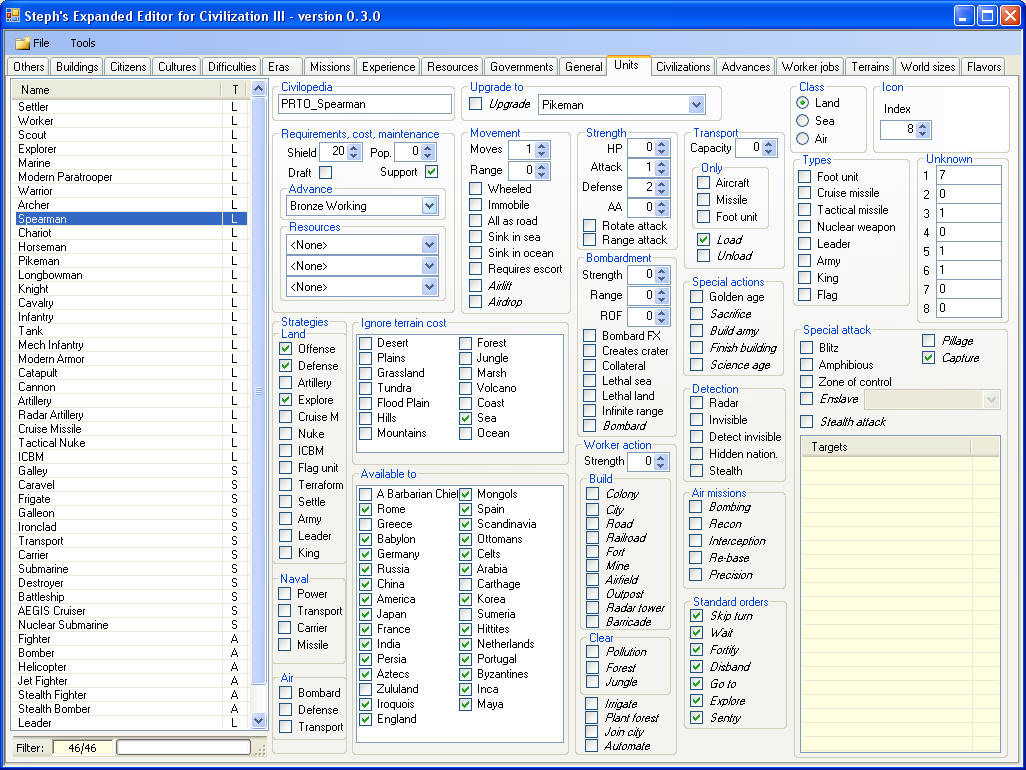Toggle the Support checkbox
This screenshot has width=1026, height=770.
click(431, 172)
